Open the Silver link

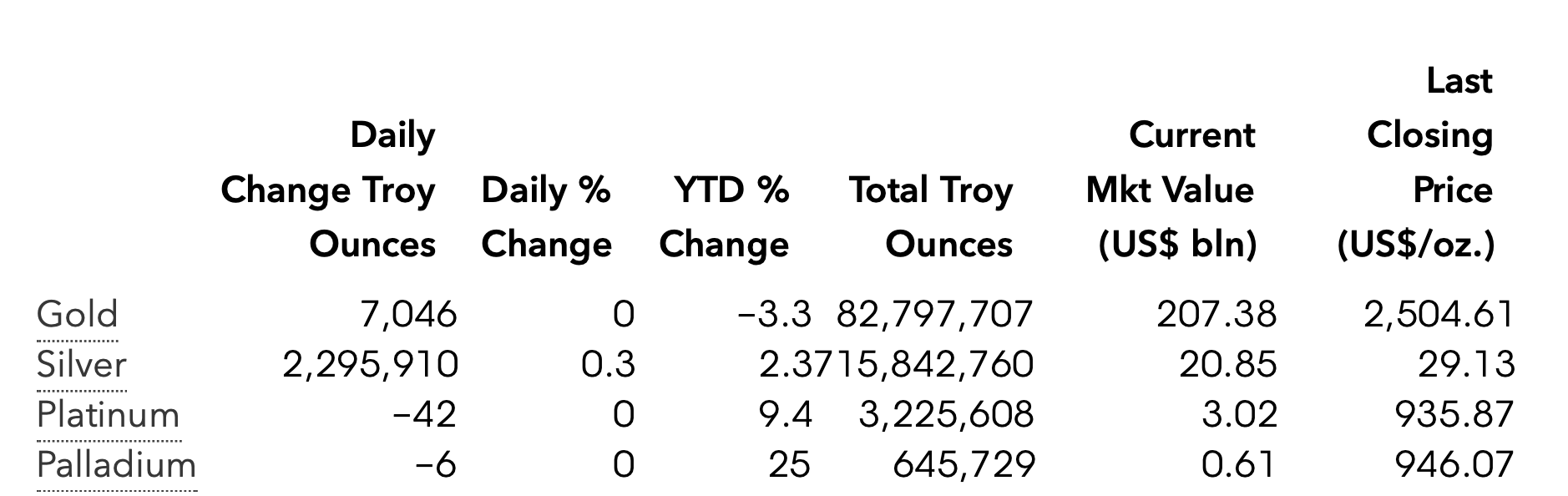(82, 365)
